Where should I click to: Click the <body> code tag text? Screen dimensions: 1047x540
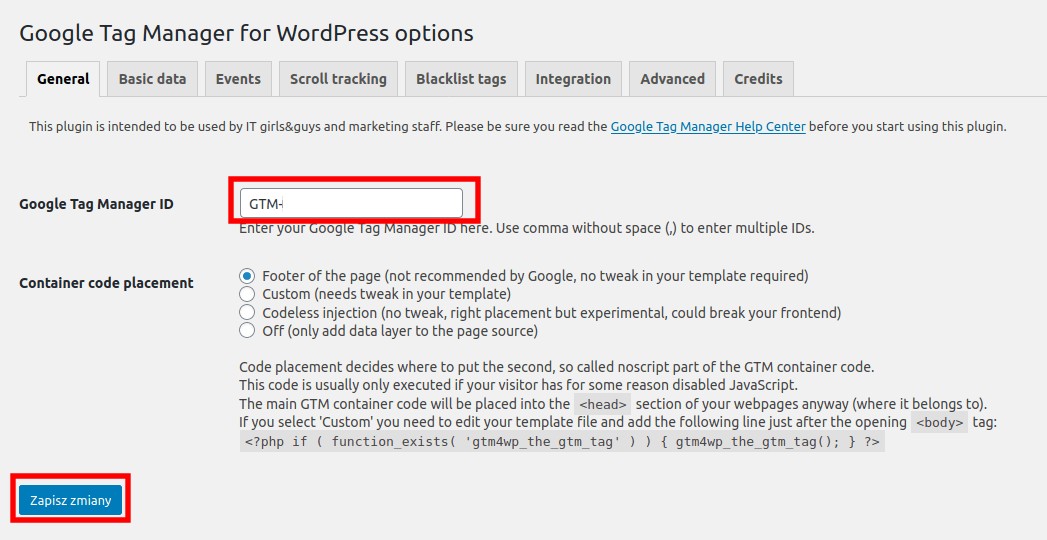tap(939, 423)
